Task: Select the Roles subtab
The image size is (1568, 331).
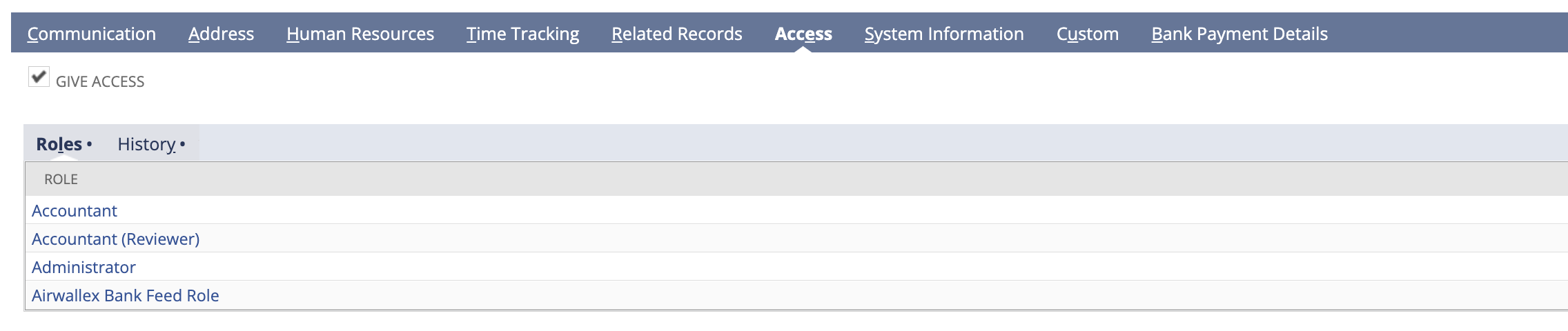Action: coord(59,144)
